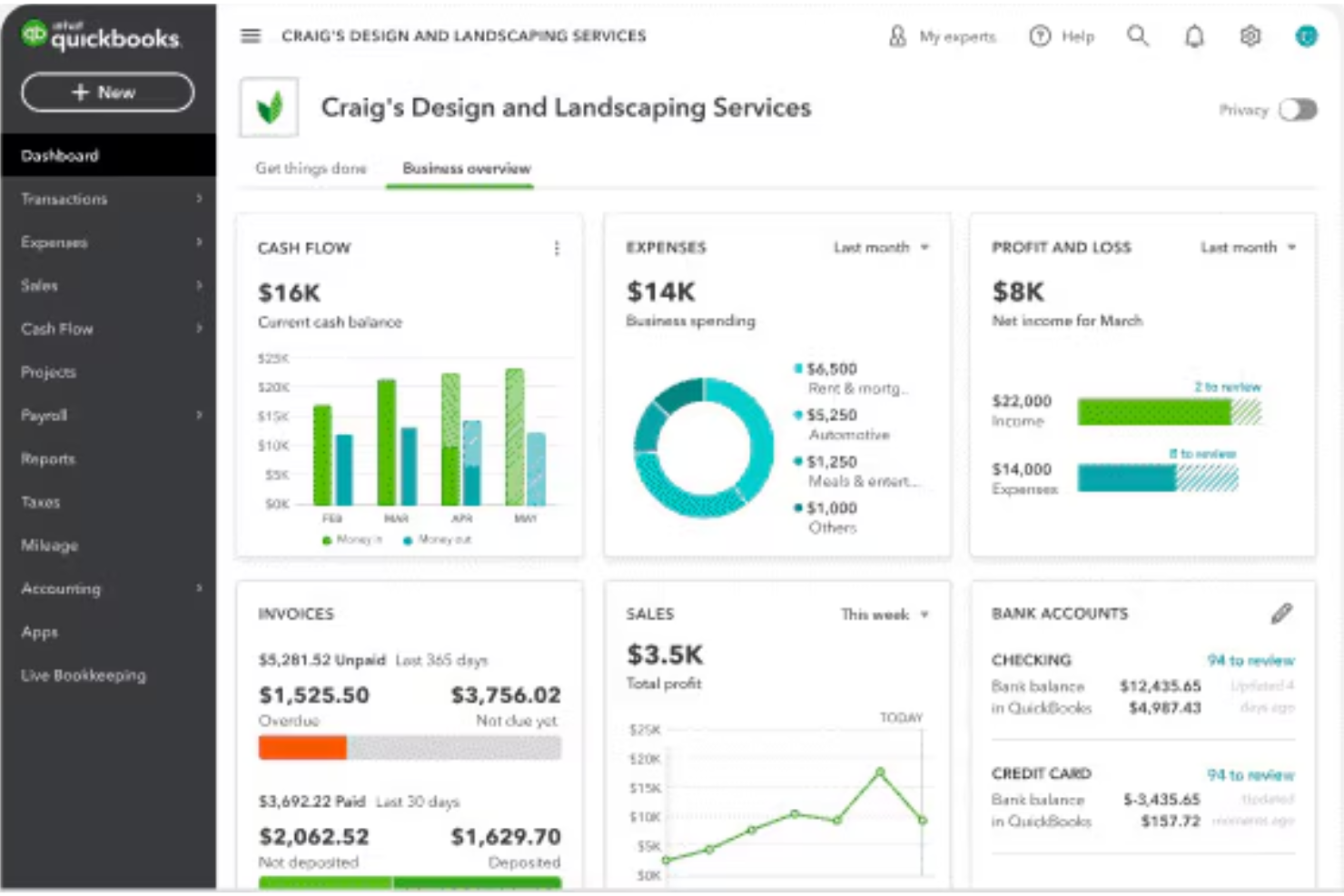Click the $5,250 Automotive entry

(x=842, y=425)
